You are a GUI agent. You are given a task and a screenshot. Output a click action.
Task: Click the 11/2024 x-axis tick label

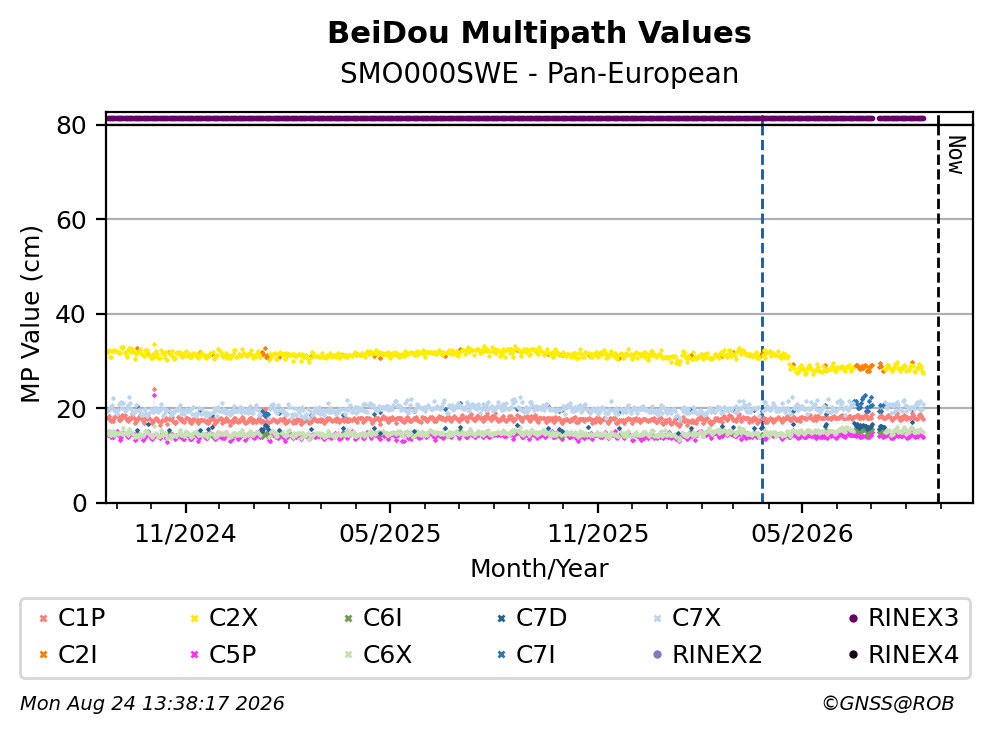[185, 534]
